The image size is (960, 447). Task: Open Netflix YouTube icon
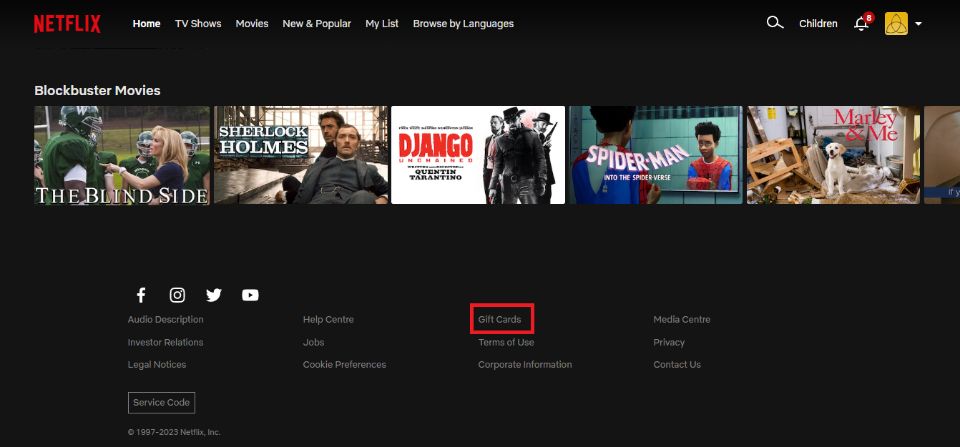click(250, 295)
